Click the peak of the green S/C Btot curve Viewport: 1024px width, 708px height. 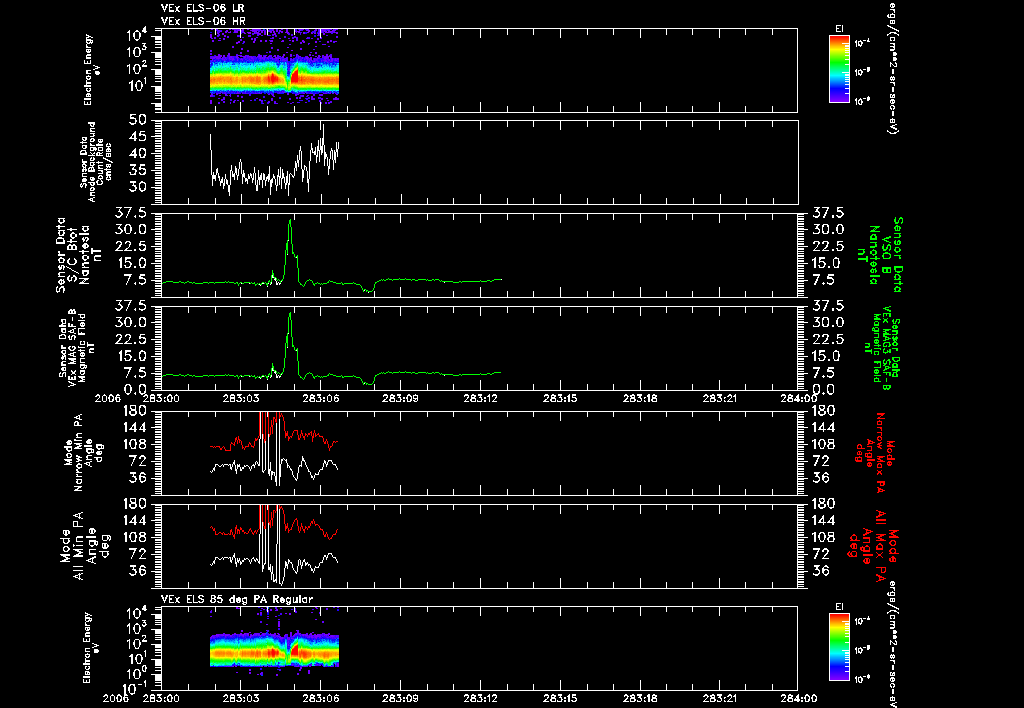[290, 222]
